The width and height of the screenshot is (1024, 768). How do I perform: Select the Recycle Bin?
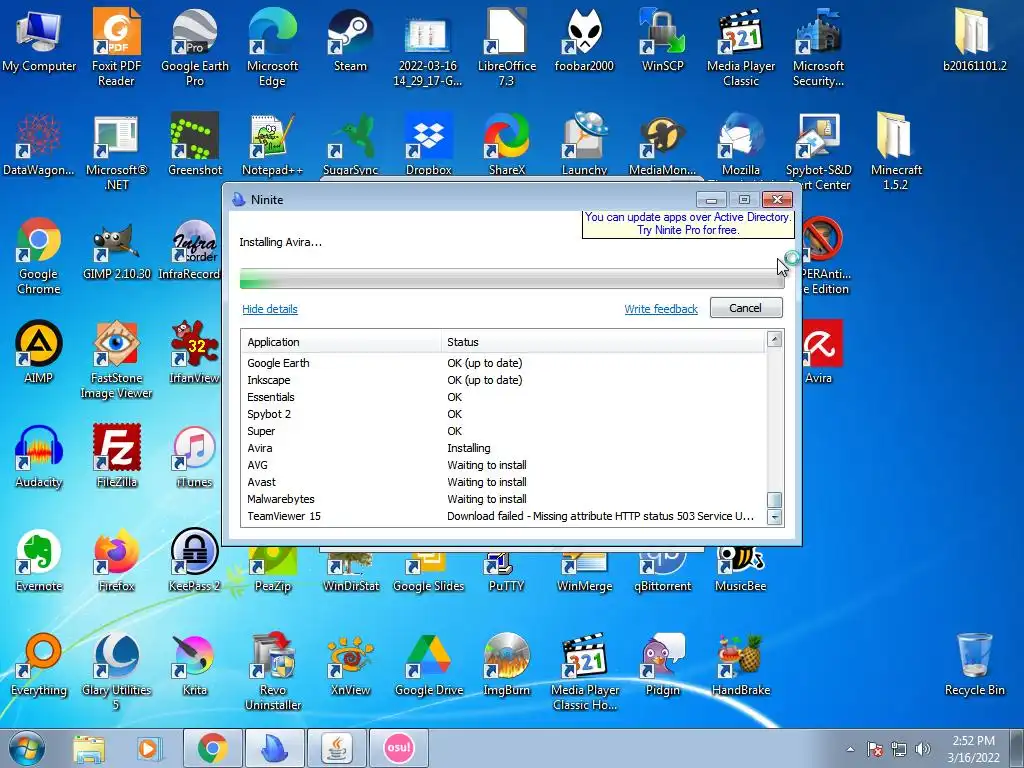click(x=974, y=665)
